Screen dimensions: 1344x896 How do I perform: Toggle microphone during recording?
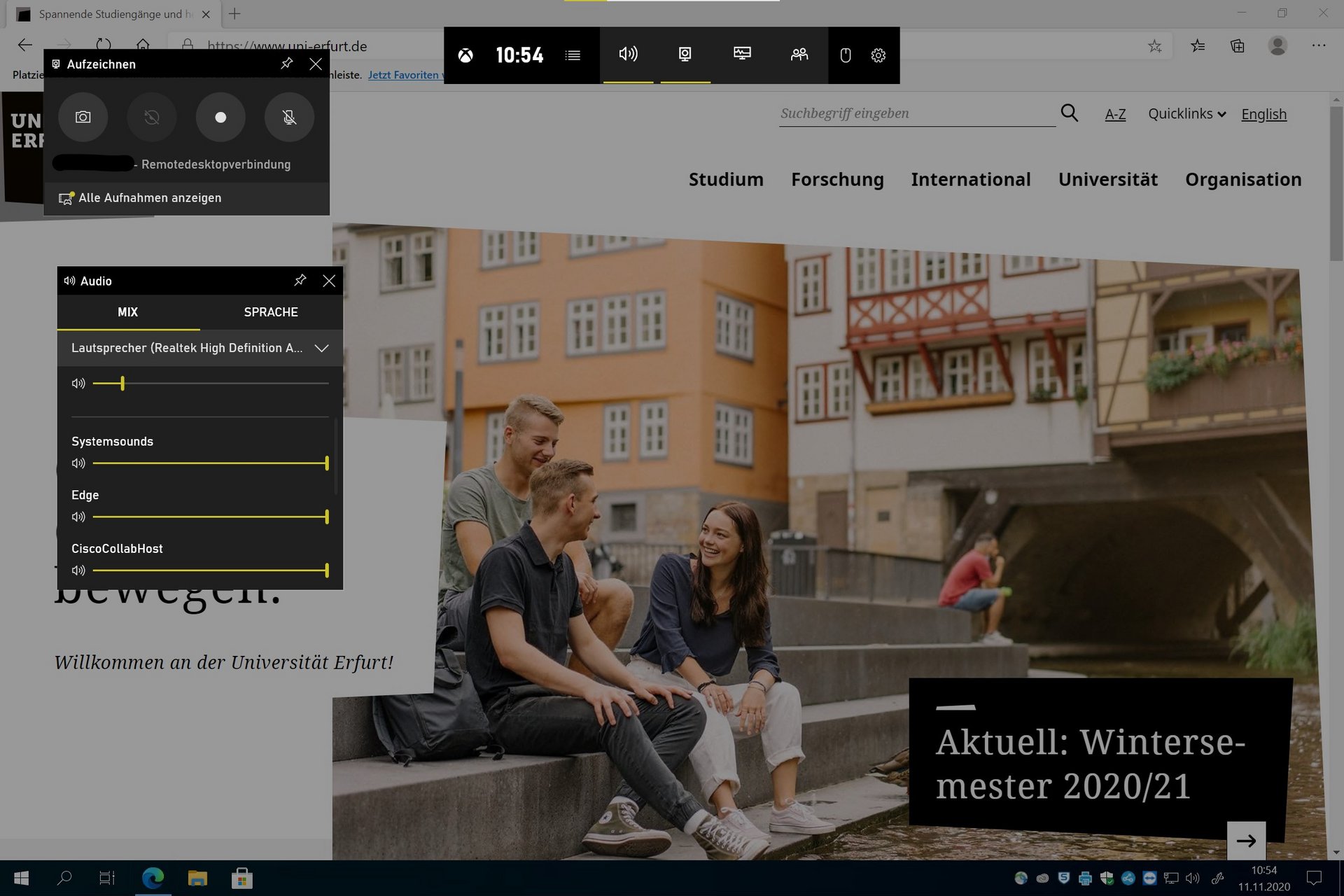point(289,117)
